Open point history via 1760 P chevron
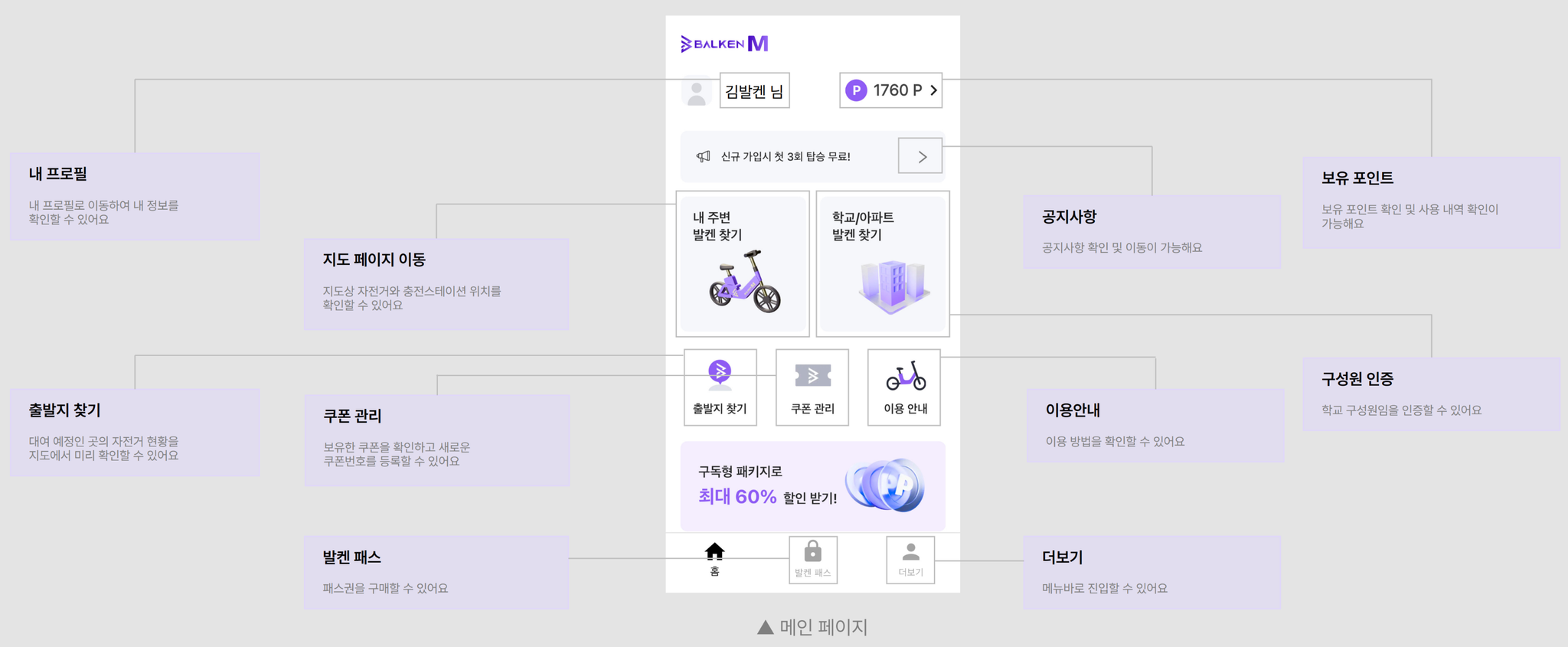 click(933, 90)
